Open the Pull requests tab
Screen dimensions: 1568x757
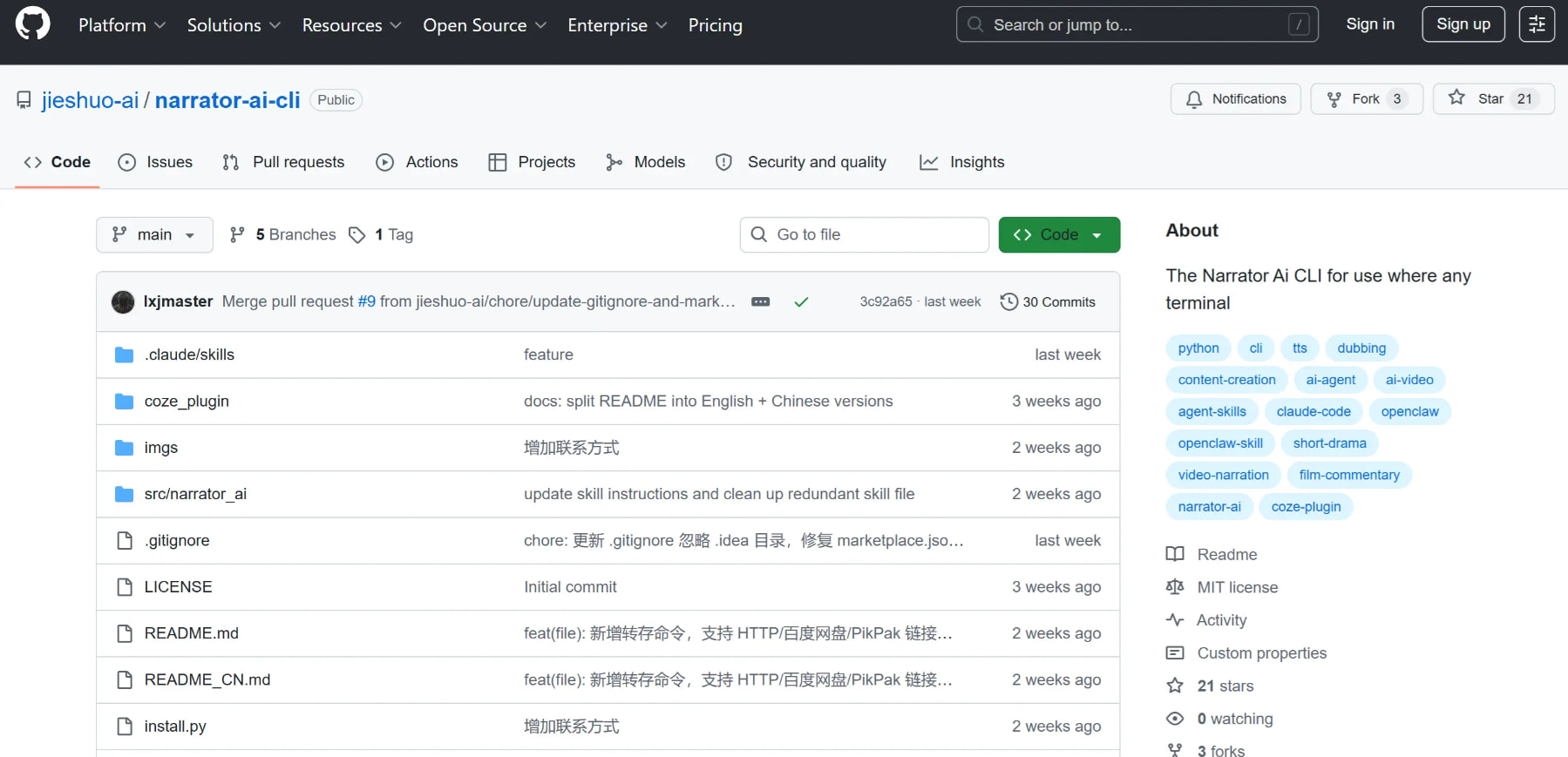tap(283, 162)
